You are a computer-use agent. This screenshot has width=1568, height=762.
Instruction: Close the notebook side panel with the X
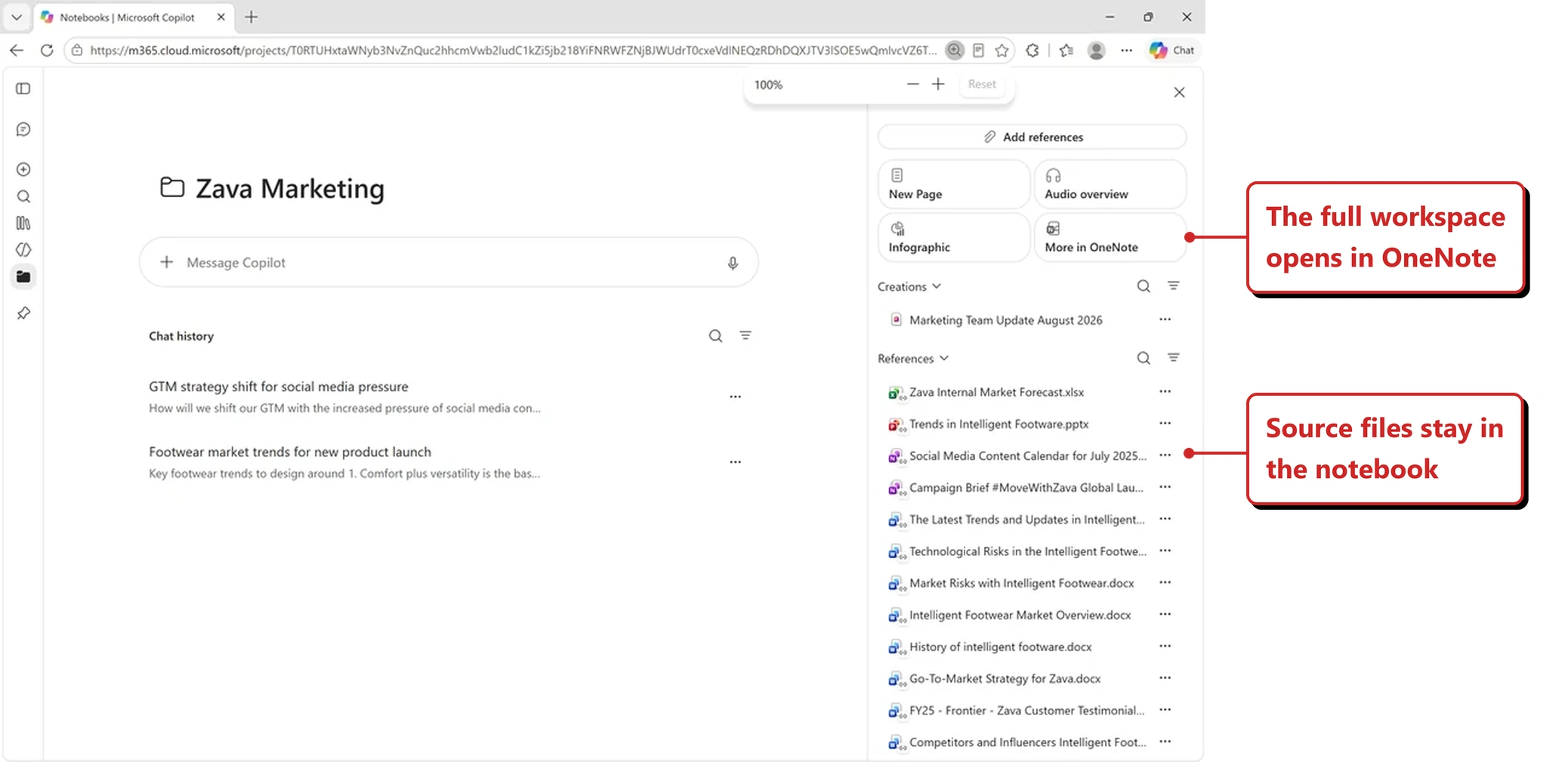[1179, 92]
